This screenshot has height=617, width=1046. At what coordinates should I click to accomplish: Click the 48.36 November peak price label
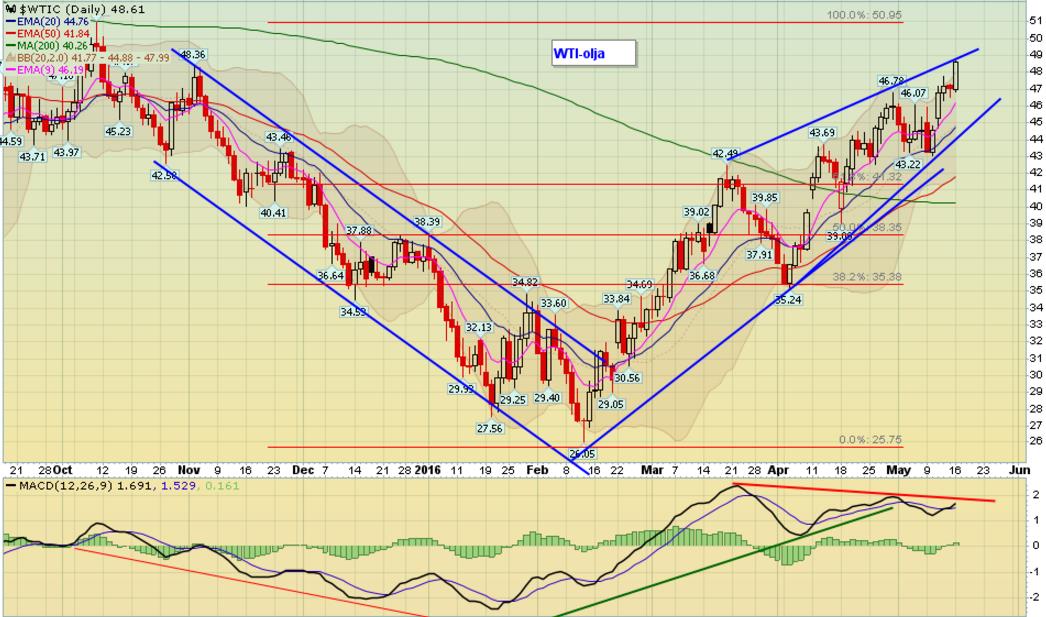point(193,55)
